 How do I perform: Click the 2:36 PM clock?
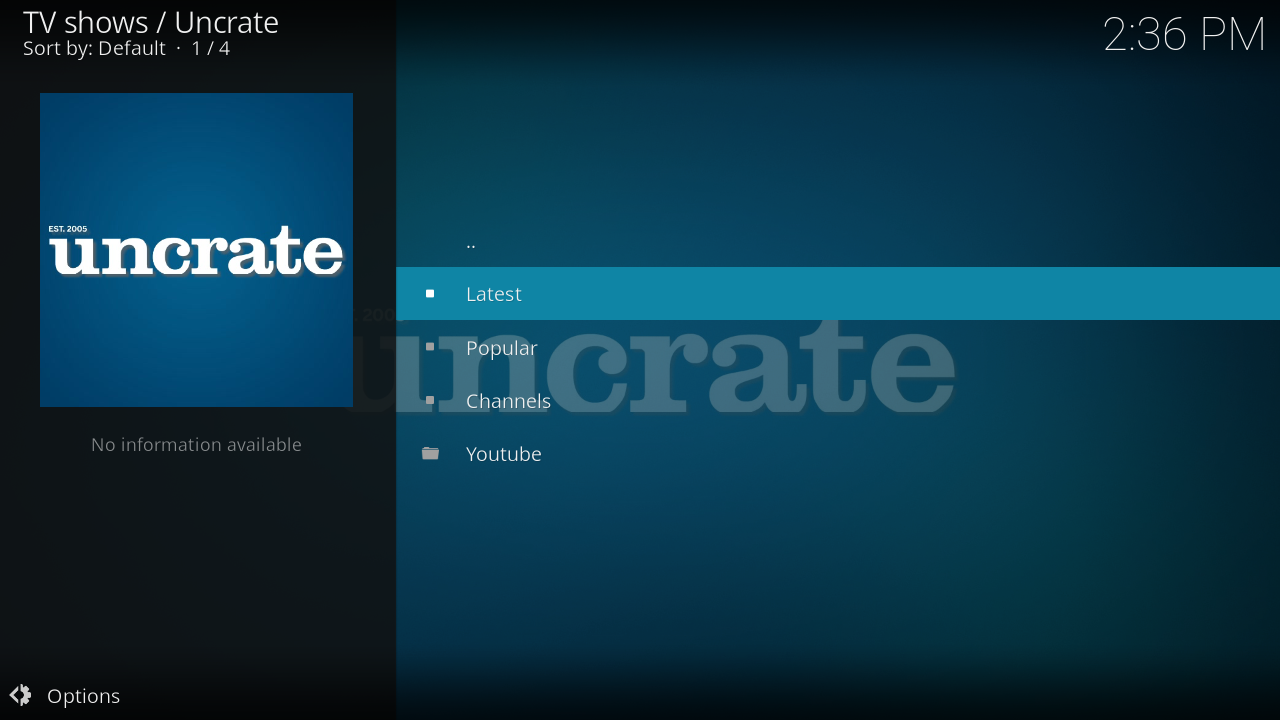1184,35
